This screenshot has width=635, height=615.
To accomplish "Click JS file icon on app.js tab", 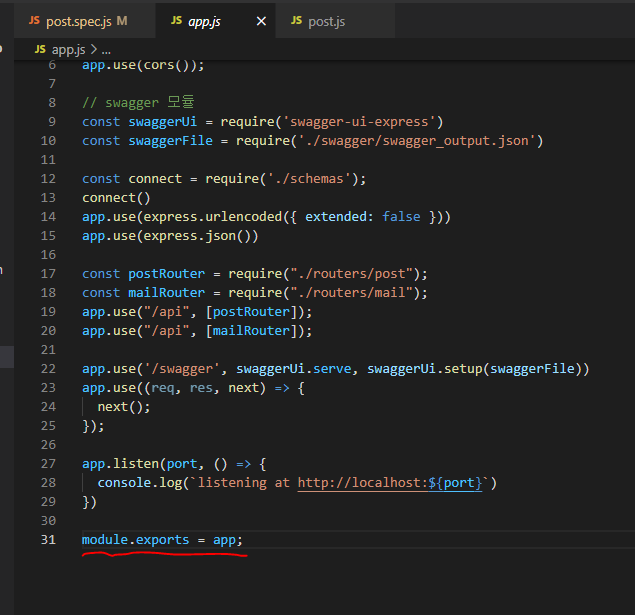I will 176,20.
